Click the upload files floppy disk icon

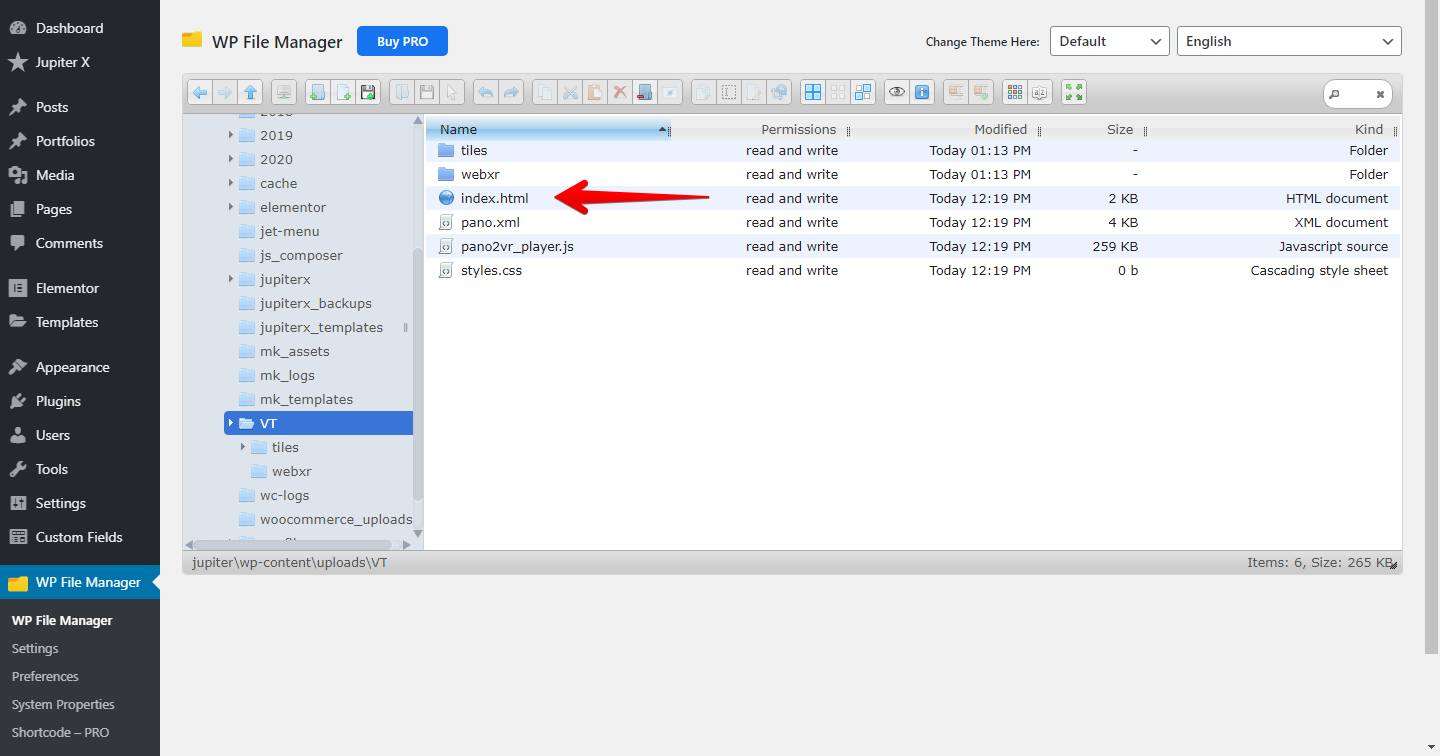coord(368,92)
